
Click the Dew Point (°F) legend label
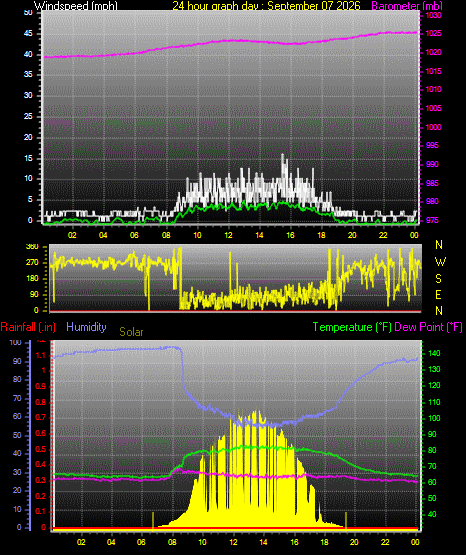pyautogui.click(x=428, y=327)
